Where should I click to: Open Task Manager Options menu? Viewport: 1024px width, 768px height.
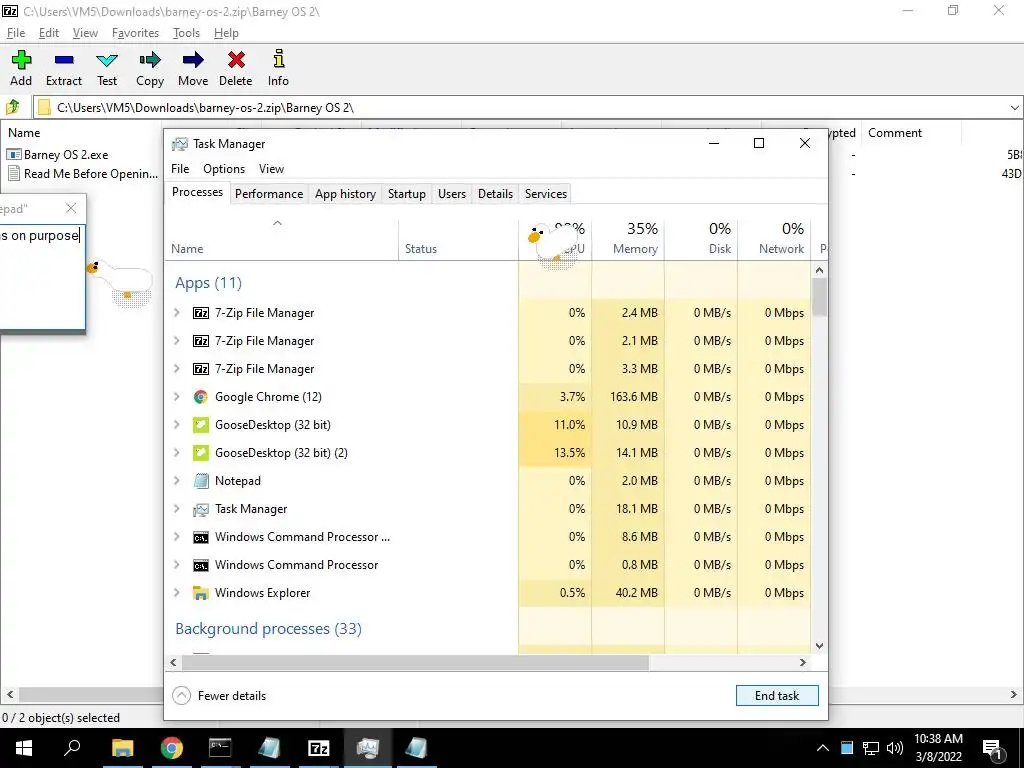tap(224, 169)
